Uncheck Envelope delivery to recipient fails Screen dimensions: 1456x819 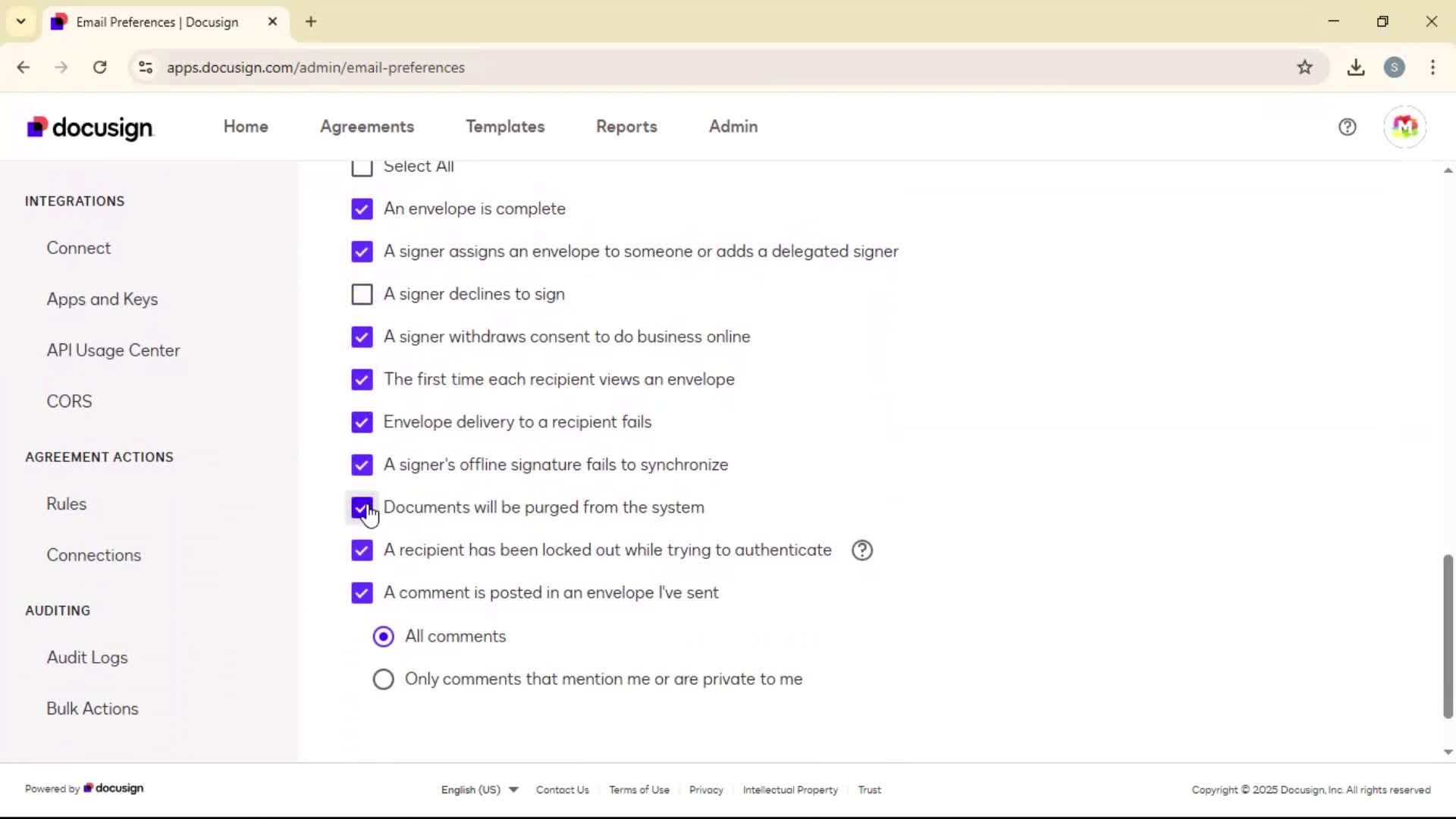coord(362,422)
